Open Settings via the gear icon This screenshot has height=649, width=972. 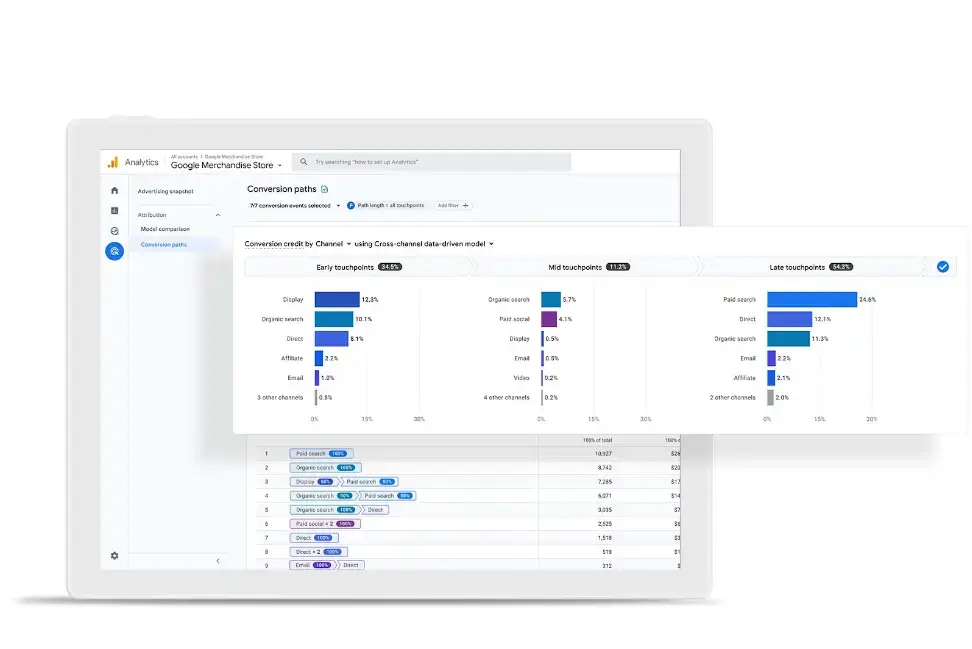coord(114,556)
